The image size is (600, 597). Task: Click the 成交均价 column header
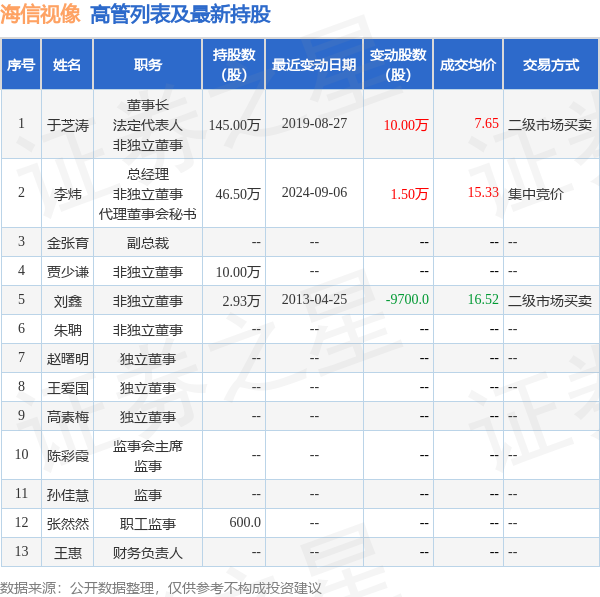(468, 65)
